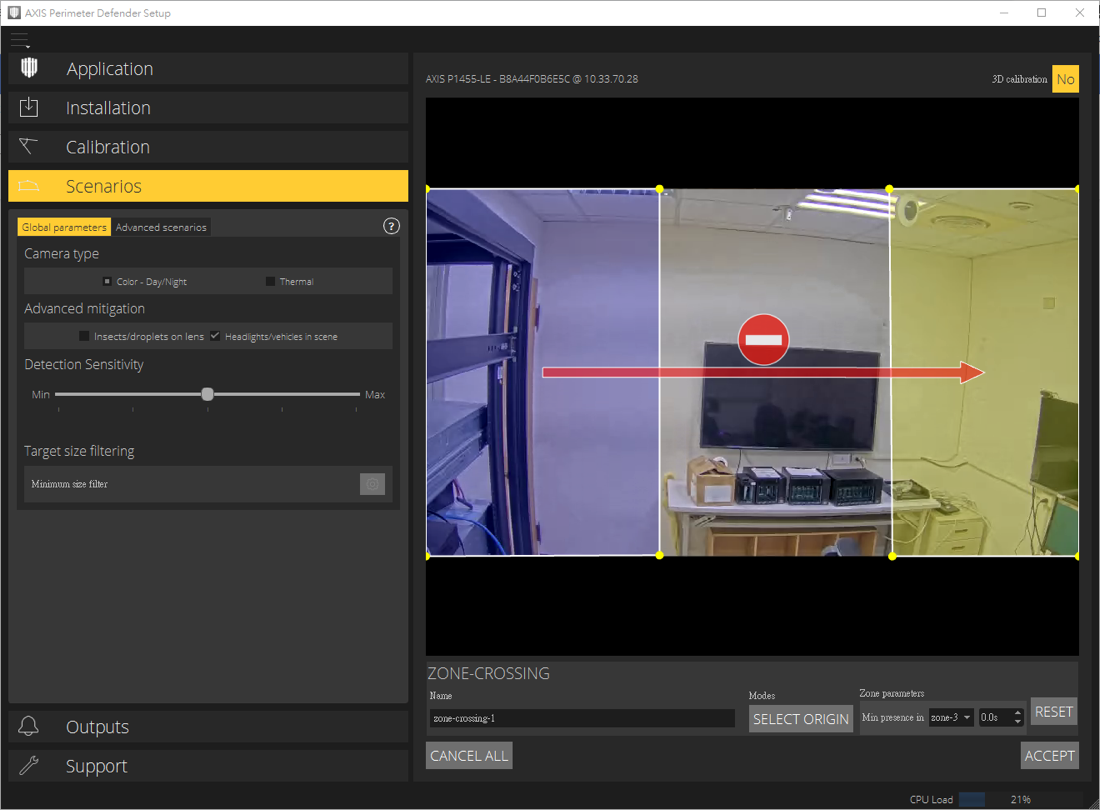1100x810 pixels.
Task: Open the Global parameters tab
Action: point(63,227)
